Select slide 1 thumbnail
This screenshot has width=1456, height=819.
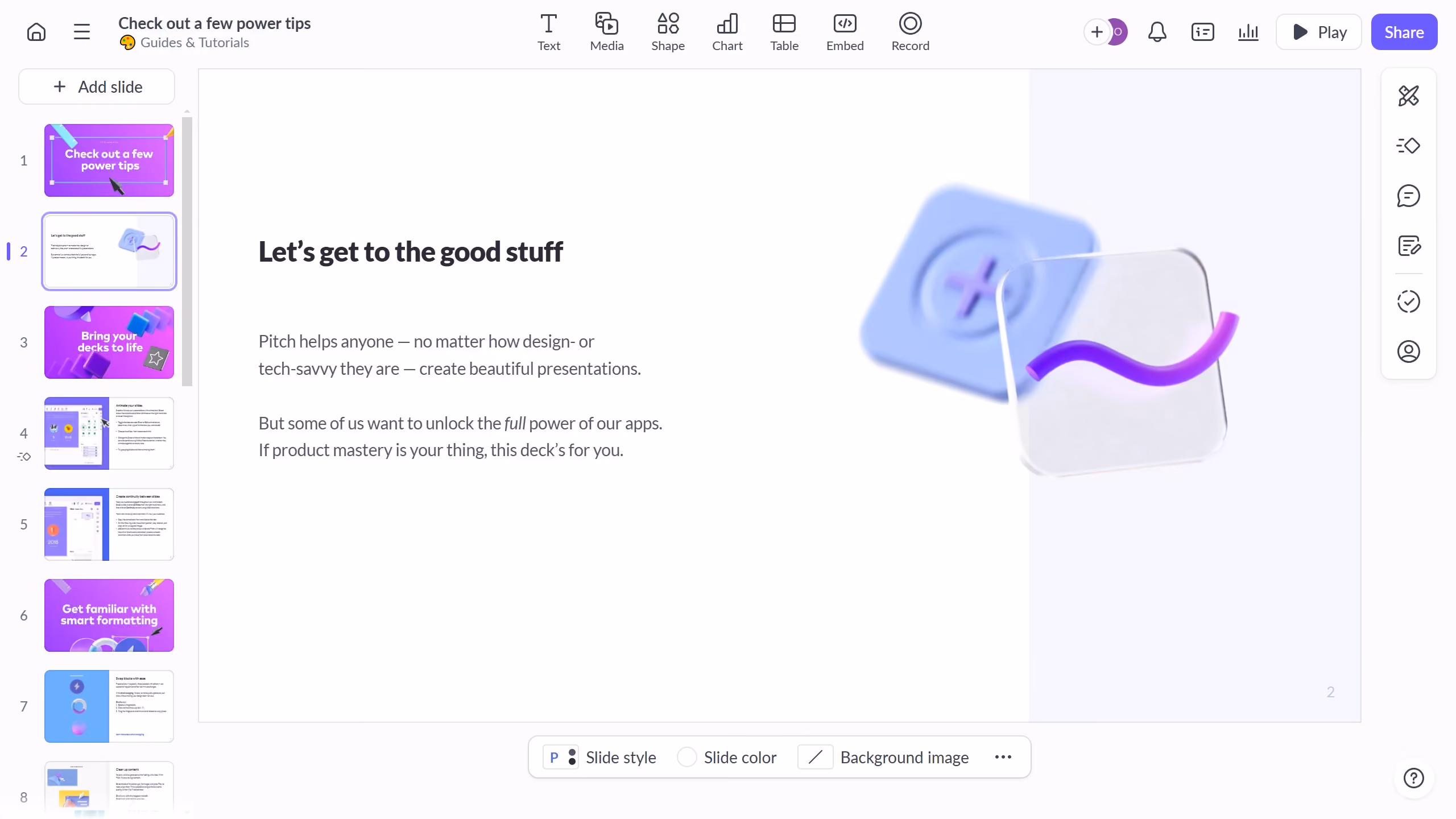[109, 160]
